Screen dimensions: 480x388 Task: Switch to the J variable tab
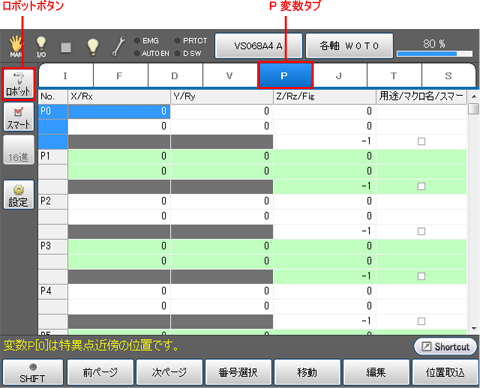339,76
